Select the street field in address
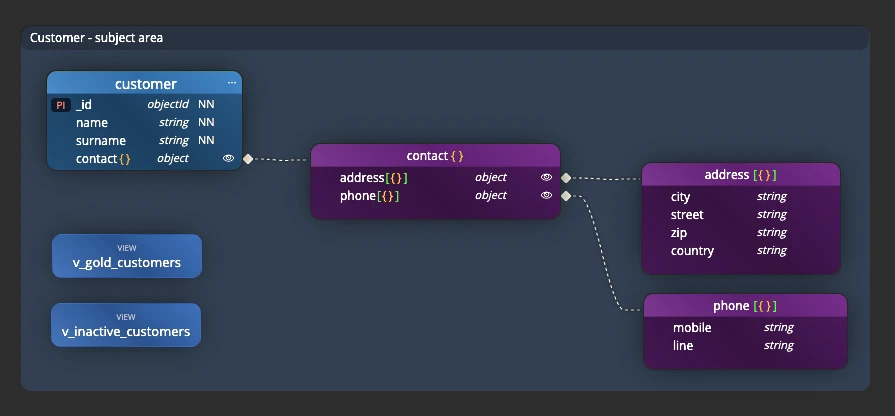The width and height of the screenshot is (895, 416). point(740,215)
